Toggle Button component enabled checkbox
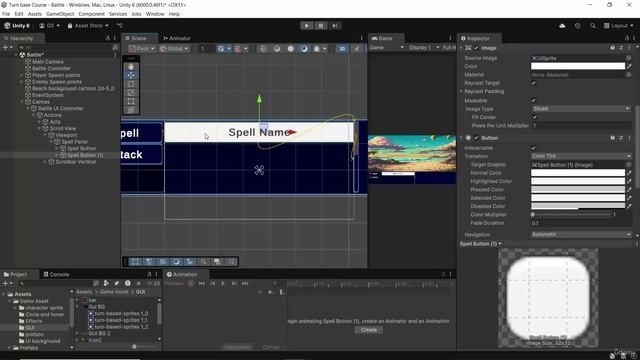The height and width of the screenshot is (360, 640). point(476,138)
